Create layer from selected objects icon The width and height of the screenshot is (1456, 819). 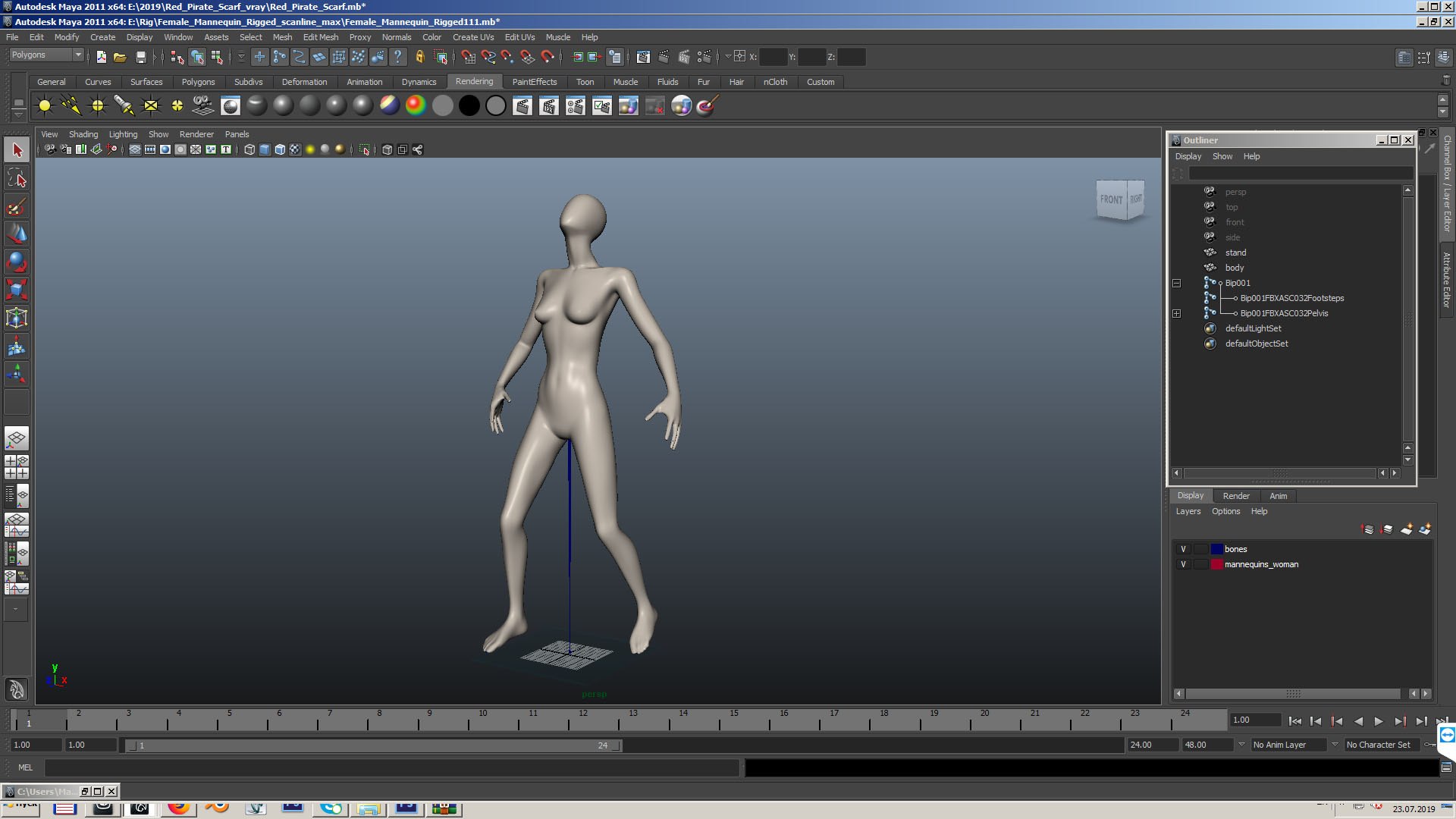1425,529
